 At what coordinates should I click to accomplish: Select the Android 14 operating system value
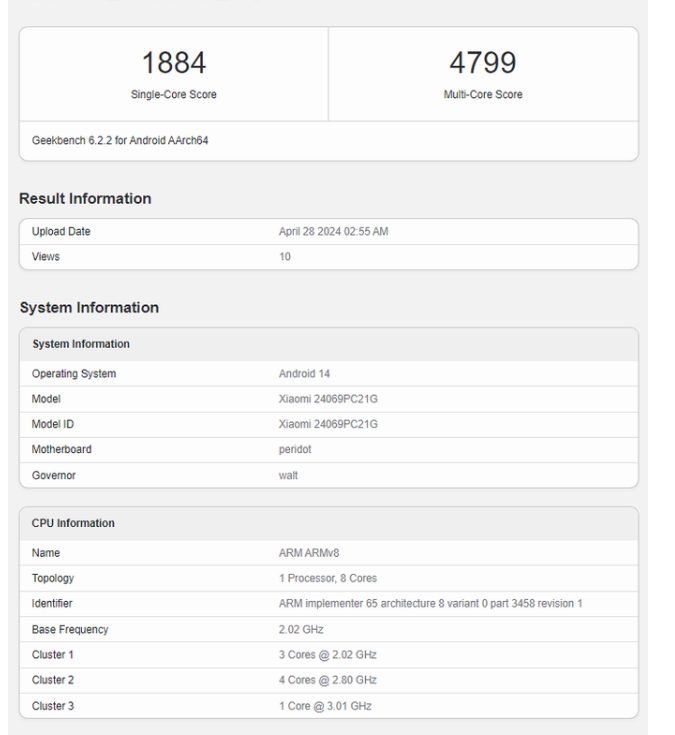304,374
